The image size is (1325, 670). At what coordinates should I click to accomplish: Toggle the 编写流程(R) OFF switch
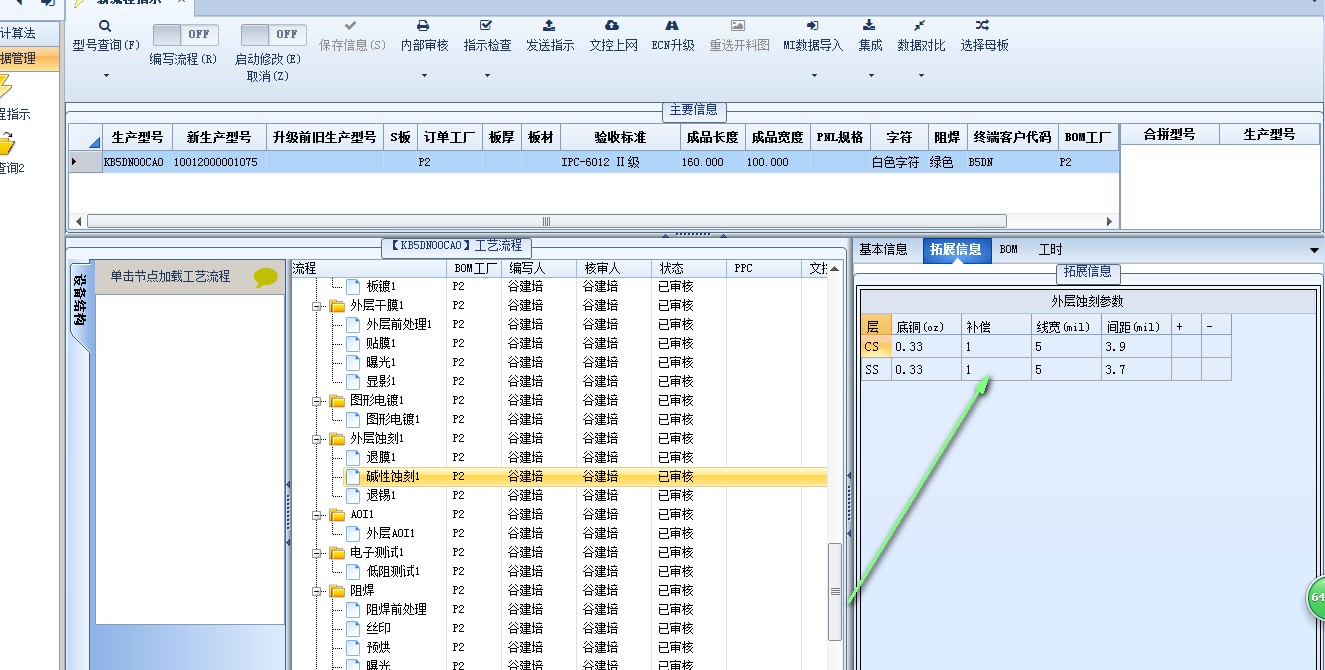click(x=185, y=34)
